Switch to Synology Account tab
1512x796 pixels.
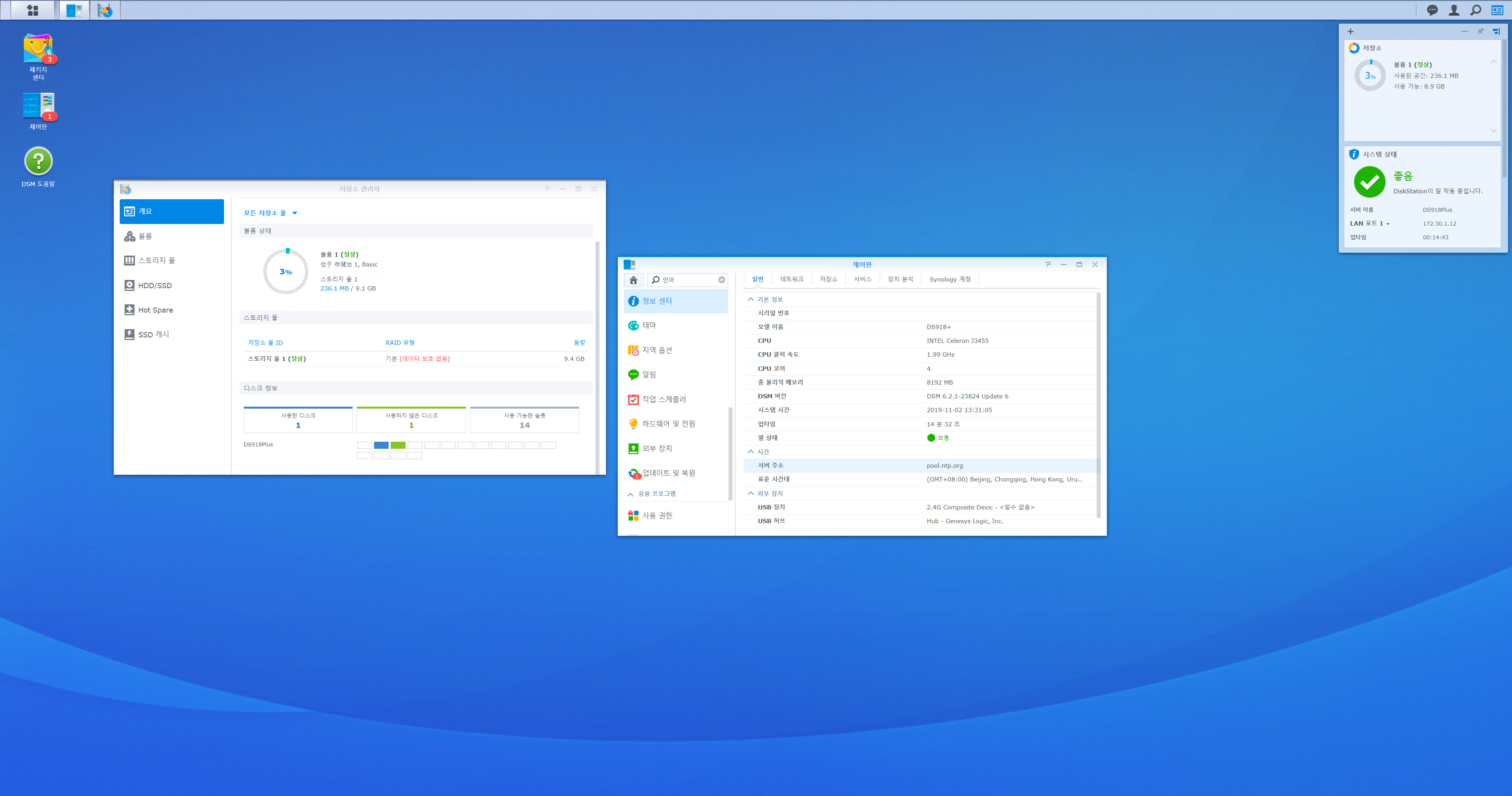950,280
